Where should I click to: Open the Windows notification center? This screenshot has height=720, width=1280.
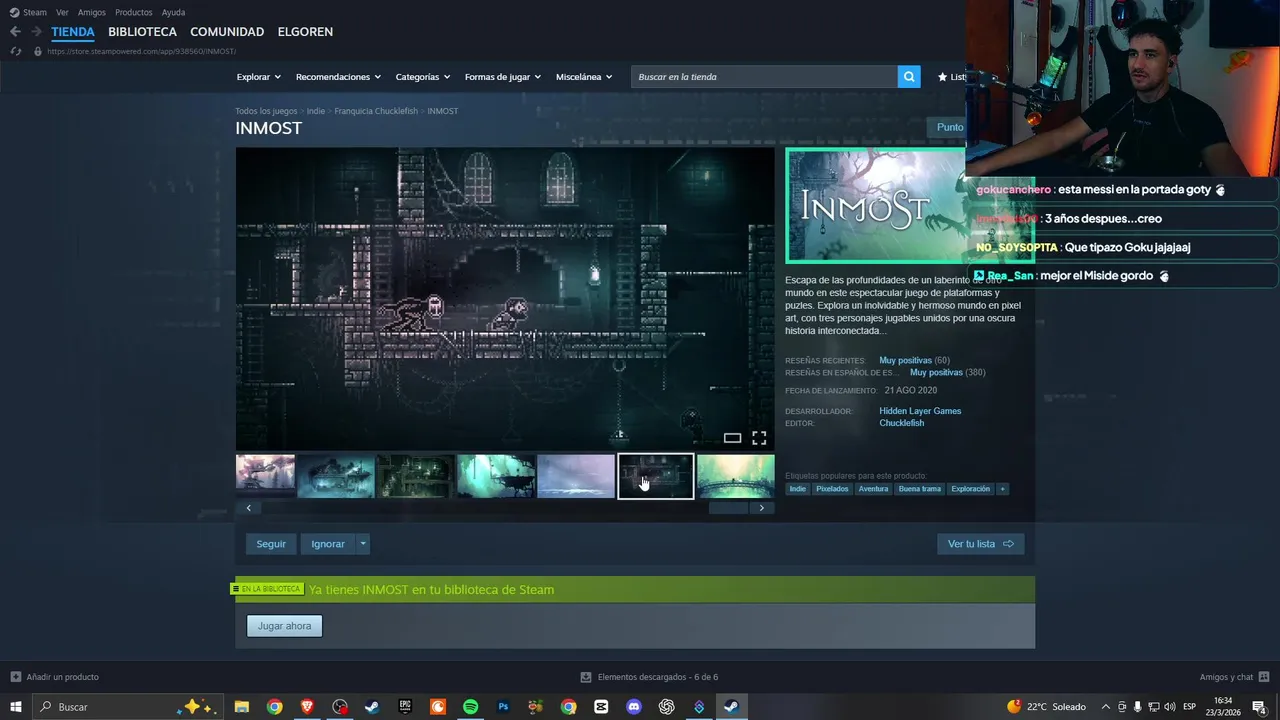pos(1259,707)
